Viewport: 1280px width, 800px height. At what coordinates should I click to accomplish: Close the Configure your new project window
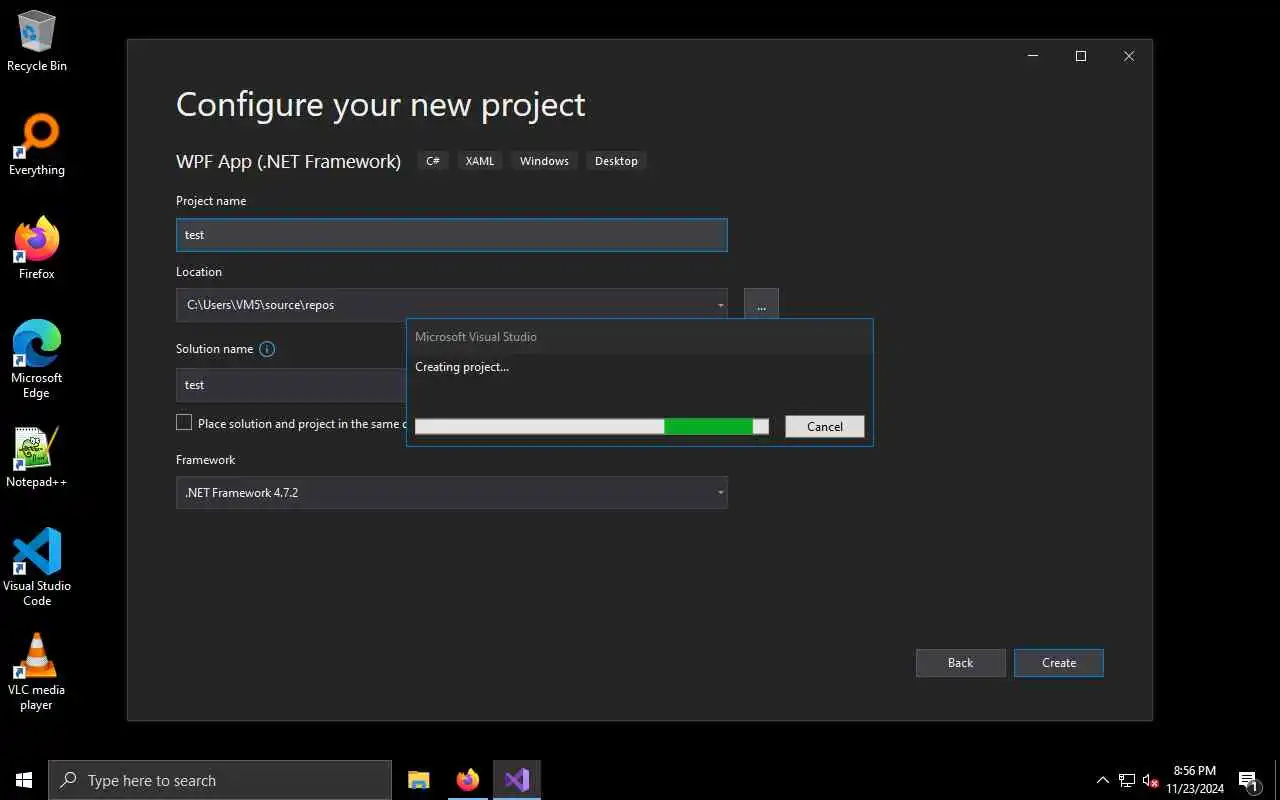1129,56
